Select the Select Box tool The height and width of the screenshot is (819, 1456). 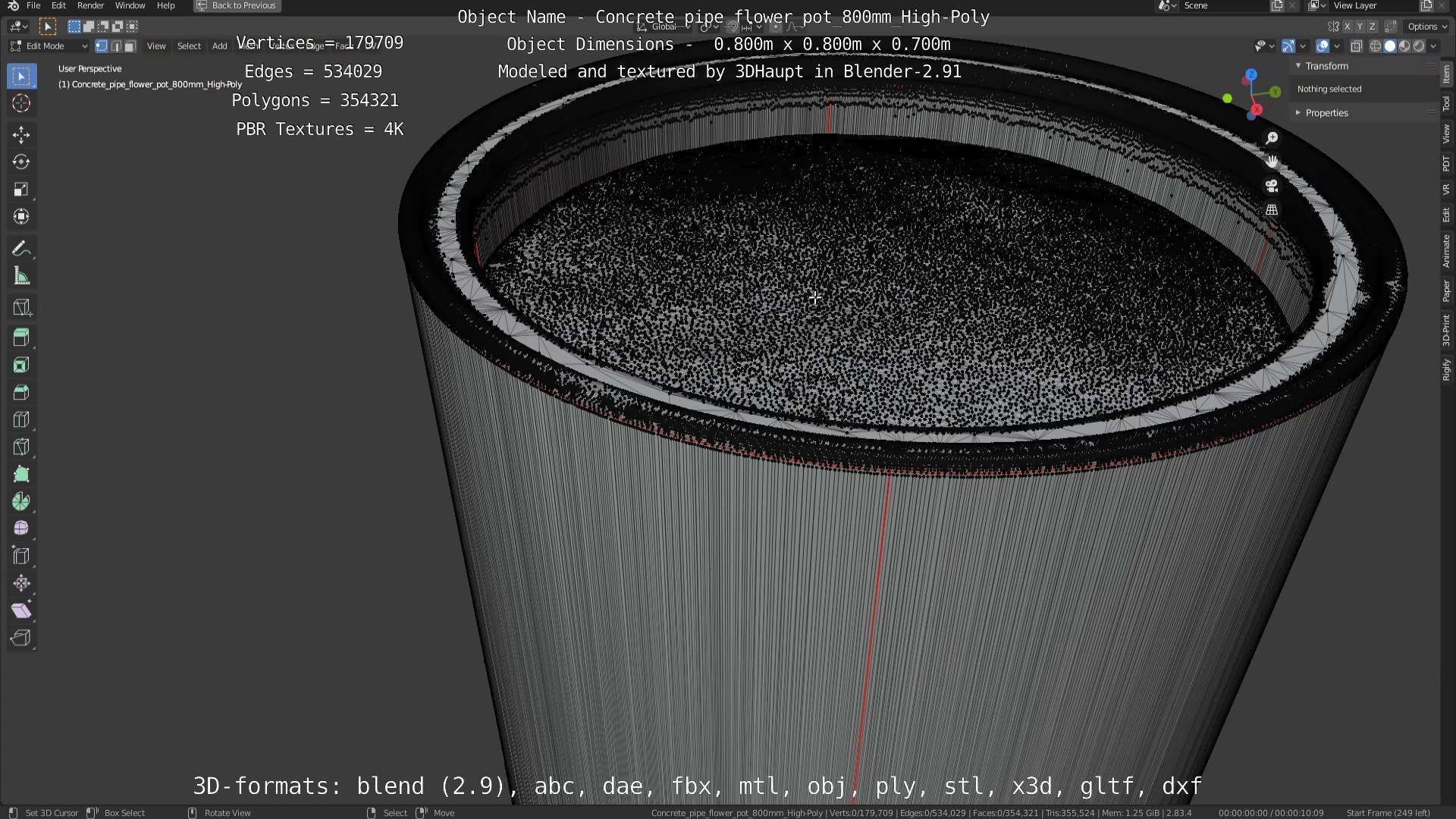click(x=21, y=77)
